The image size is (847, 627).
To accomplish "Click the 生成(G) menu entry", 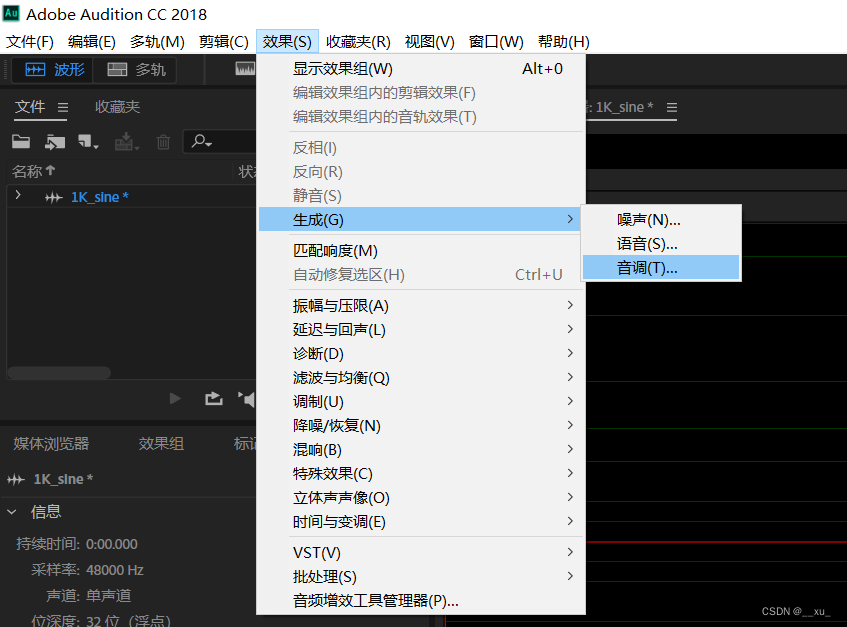I will 420,219.
